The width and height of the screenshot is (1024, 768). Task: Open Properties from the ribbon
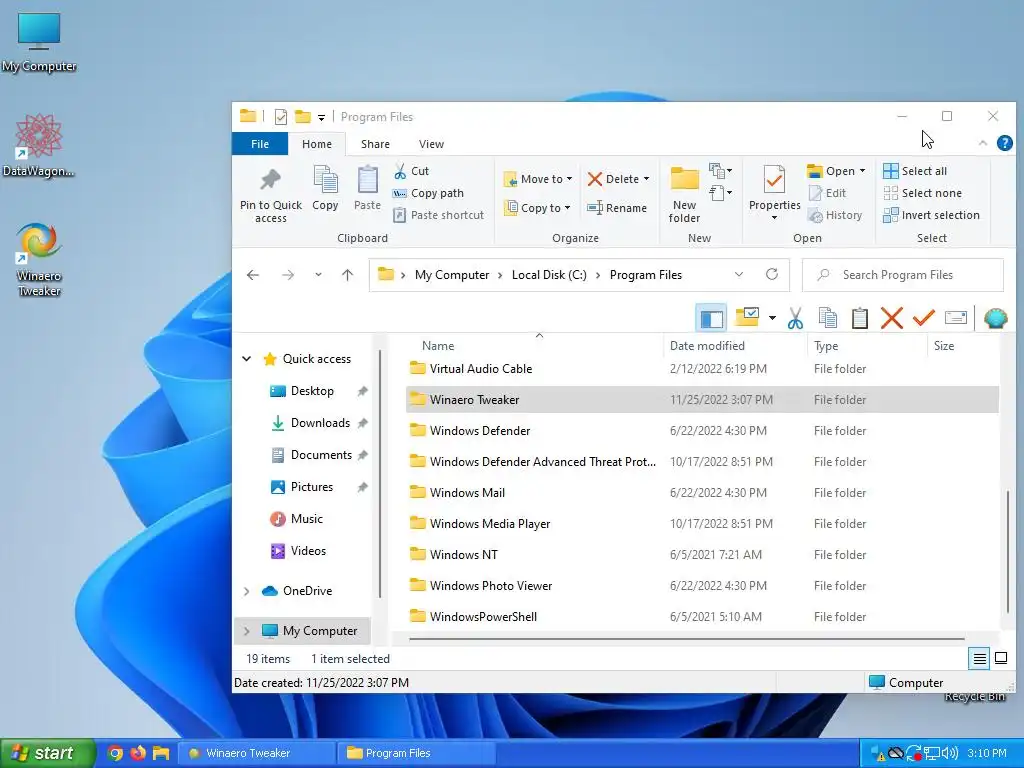[x=775, y=193]
